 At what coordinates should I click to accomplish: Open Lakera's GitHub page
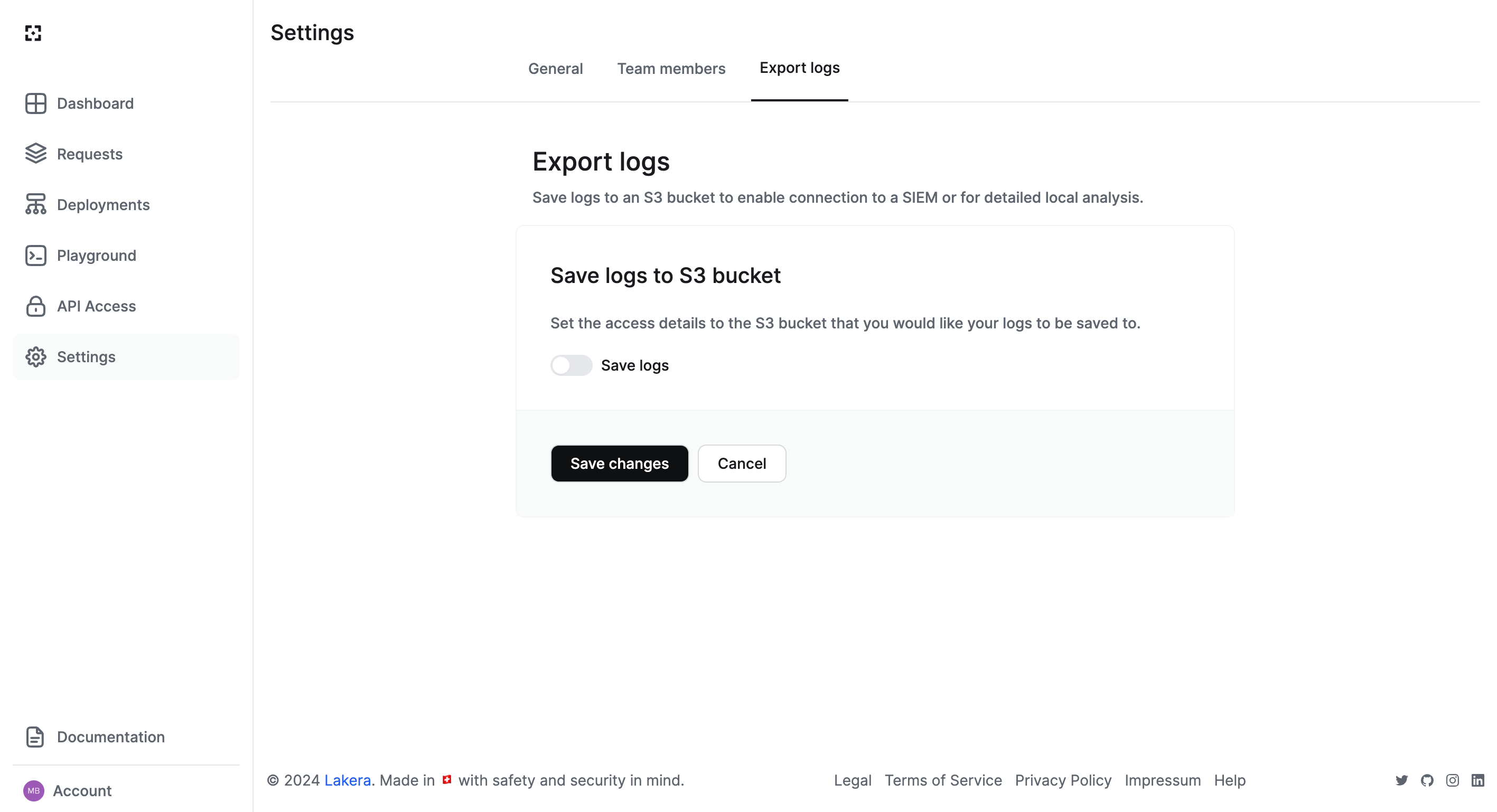coord(1427,780)
